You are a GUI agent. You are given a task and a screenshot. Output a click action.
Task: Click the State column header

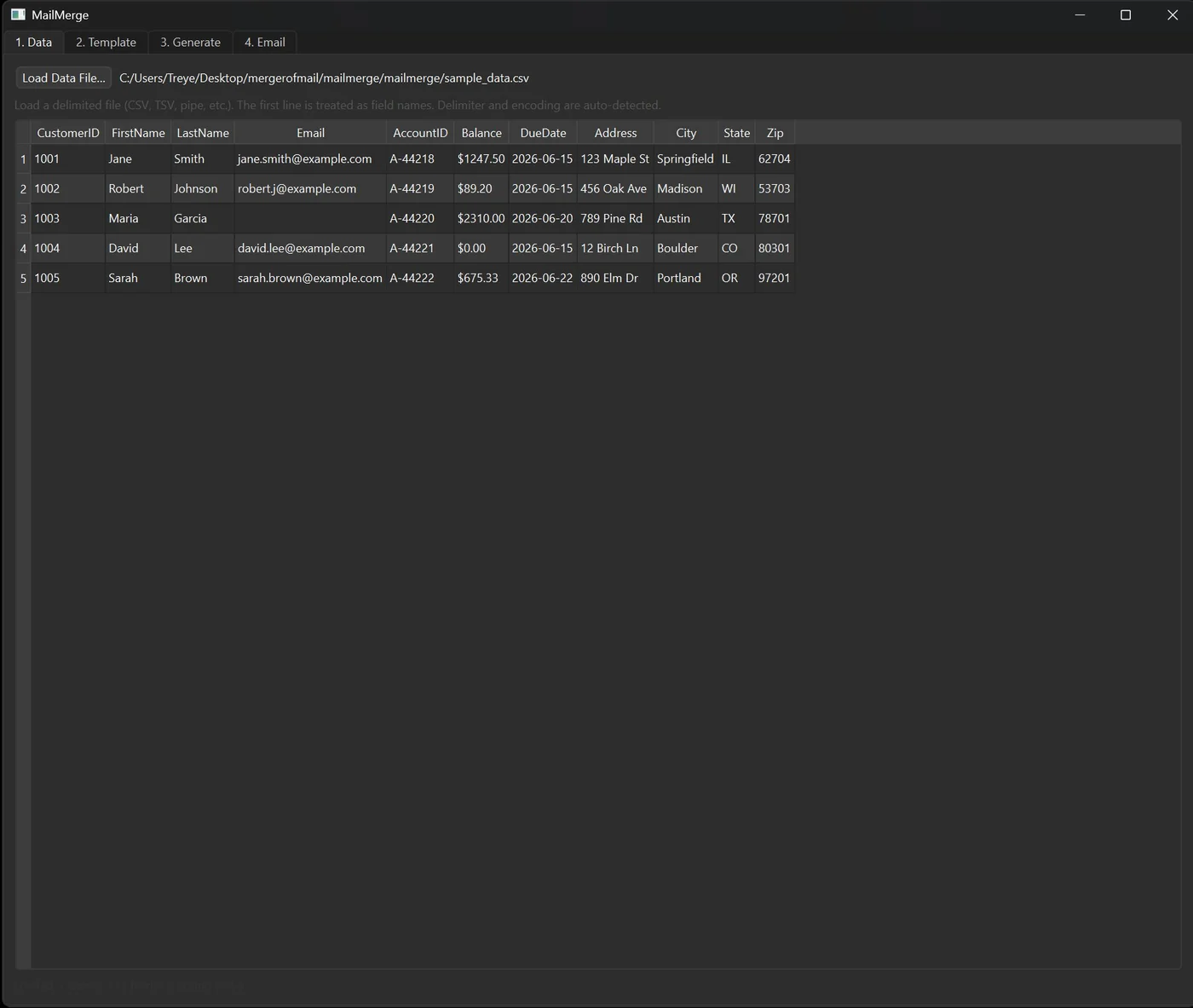737,133
